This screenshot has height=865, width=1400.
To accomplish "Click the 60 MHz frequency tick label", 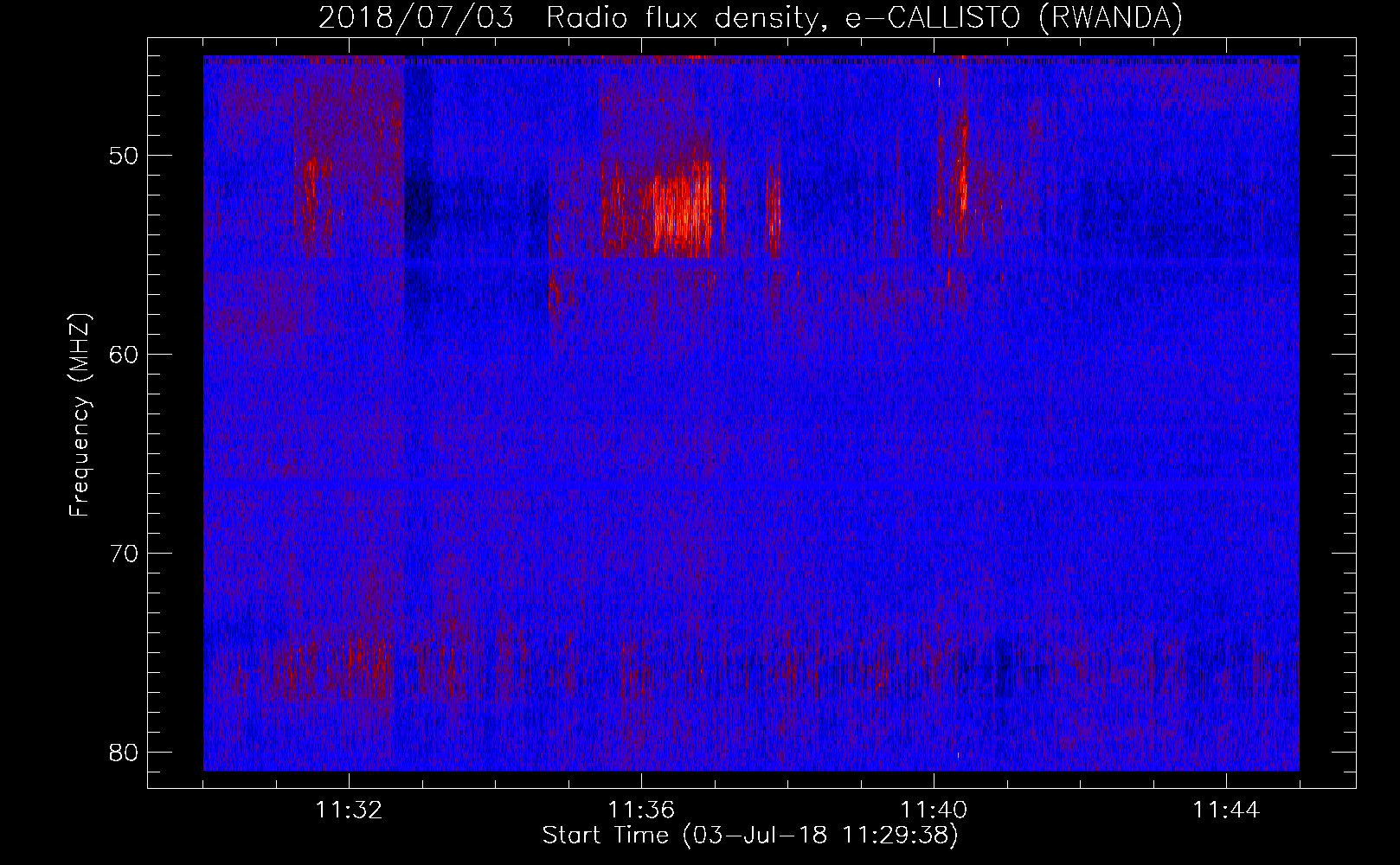I will click(x=124, y=355).
